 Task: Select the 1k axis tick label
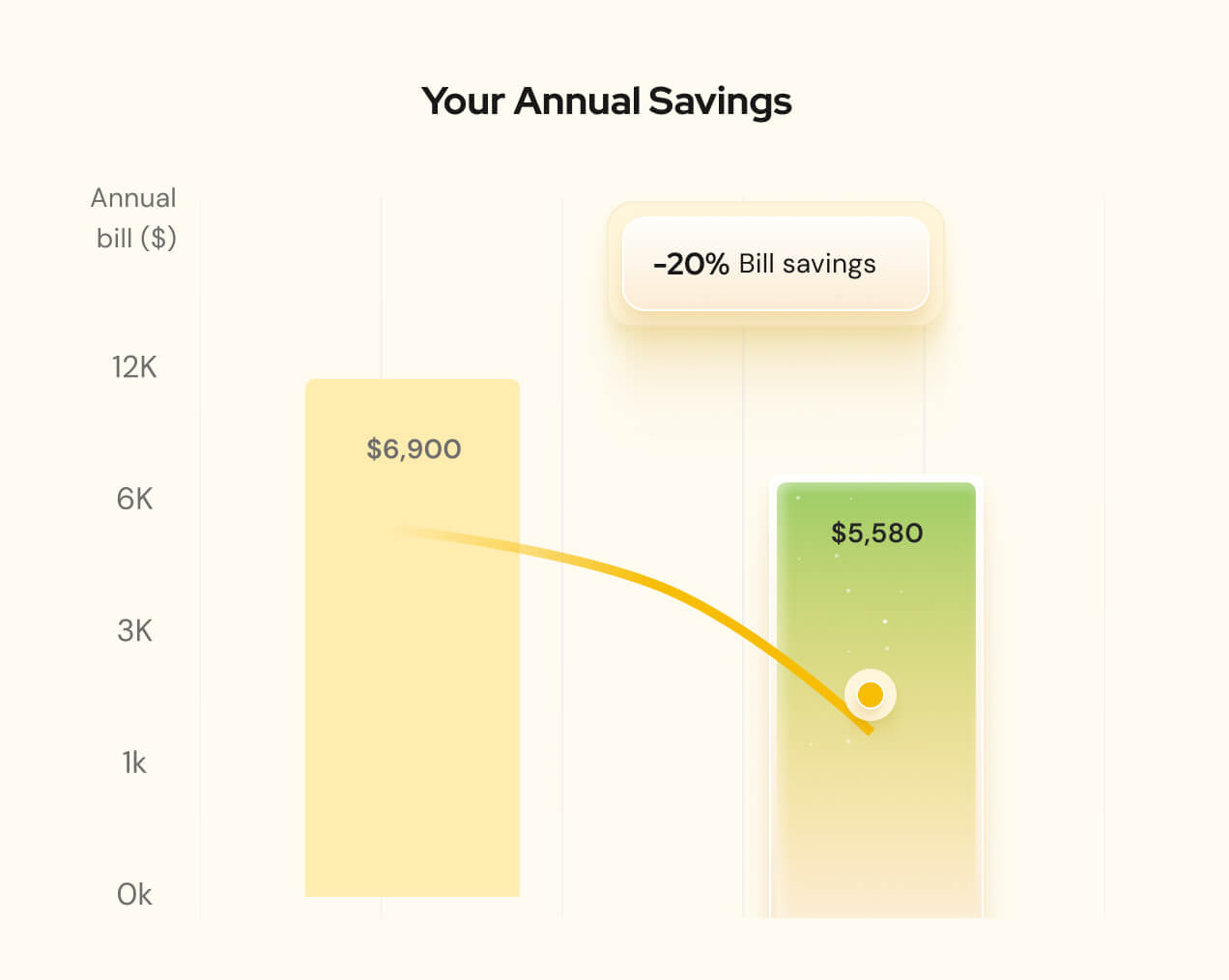pyautogui.click(x=134, y=764)
